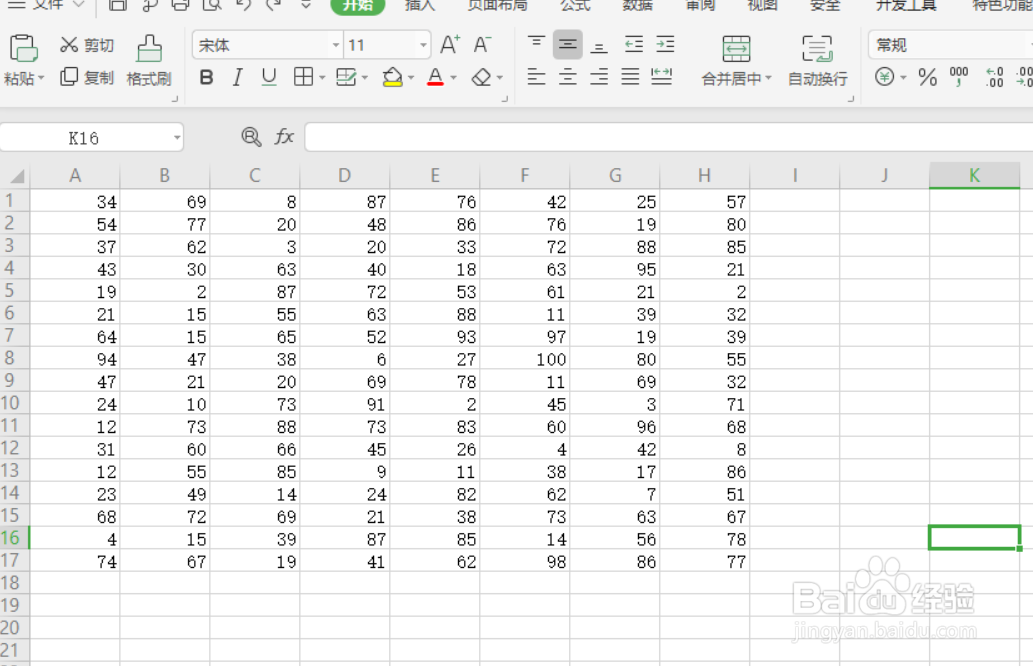Open the 公式 (Formulas) tab
The height and width of the screenshot is (666, 1033).
(574, 5)
